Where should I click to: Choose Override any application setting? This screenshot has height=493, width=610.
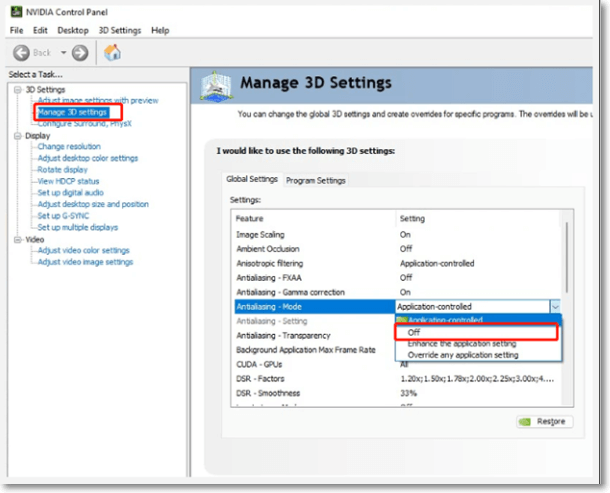(479, 355)
